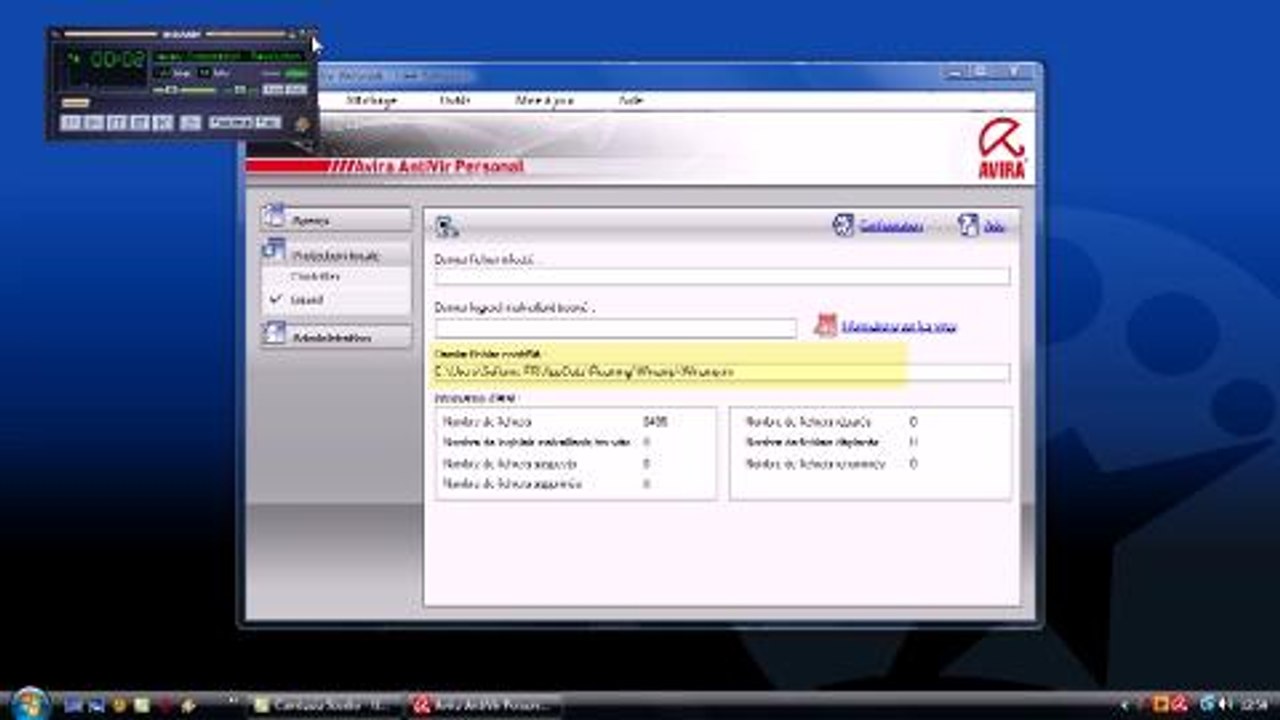Click the Avira AntiVir taskbar button

tap(485, 705)
